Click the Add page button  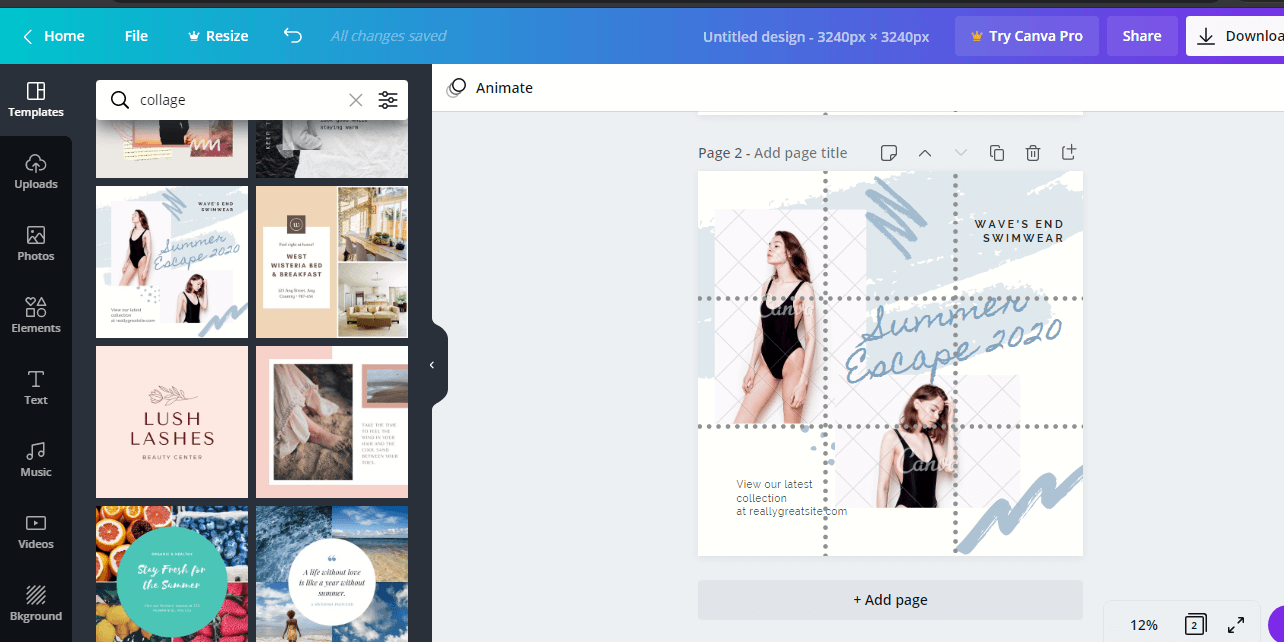coord(889,599)
